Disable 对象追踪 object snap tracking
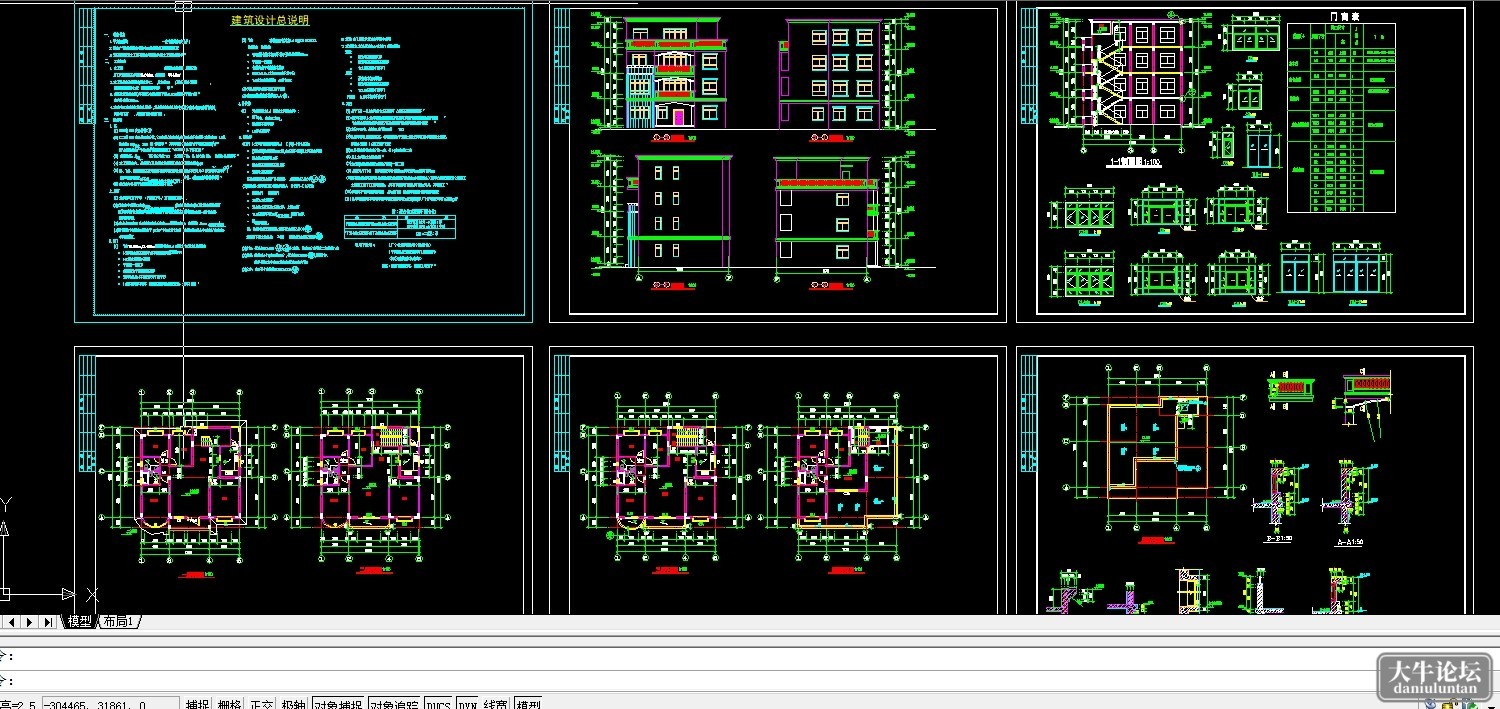The image size is (1500, 709). point(394,704)
